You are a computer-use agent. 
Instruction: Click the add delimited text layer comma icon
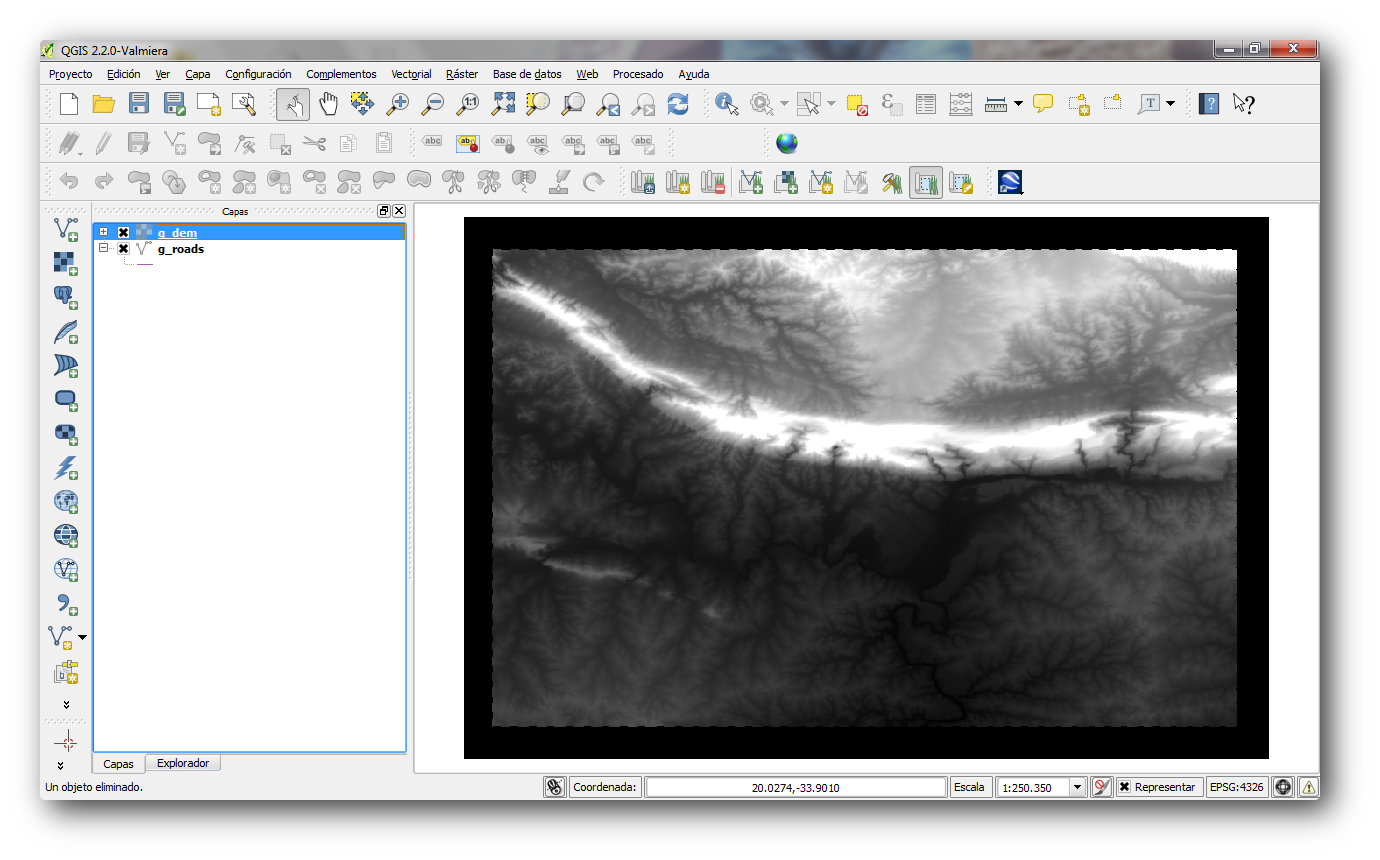[x=65, y=603]
